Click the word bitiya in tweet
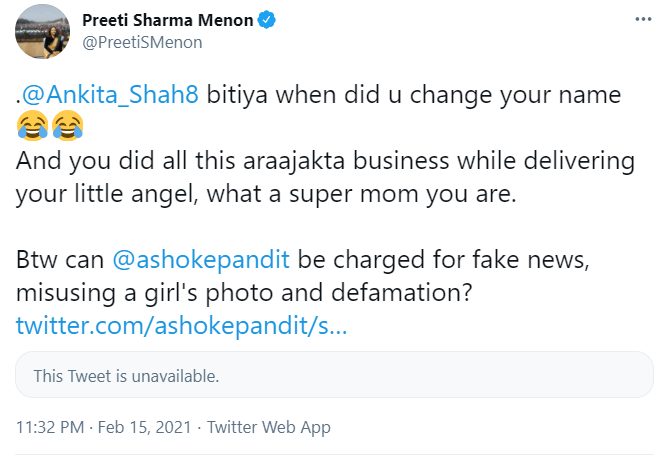Image resolution: width=669 pixels, height=457 pixels. (x=237, y=94)
